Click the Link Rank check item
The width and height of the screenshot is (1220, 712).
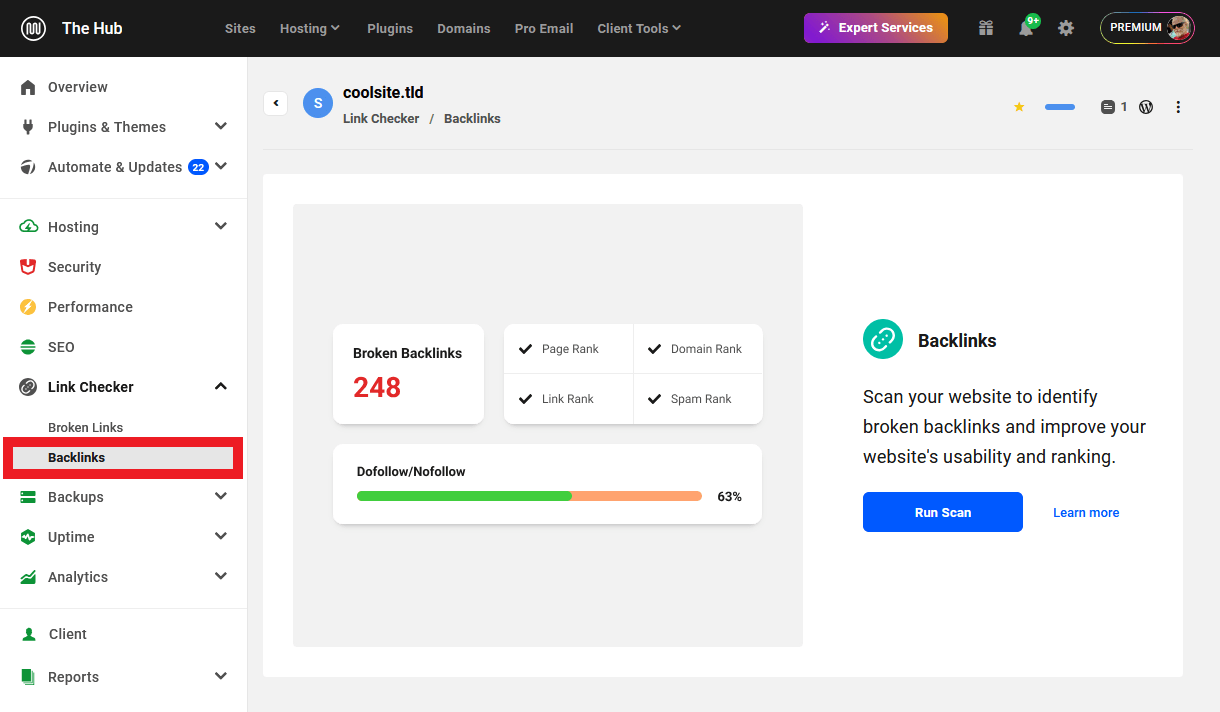[568, 399]
